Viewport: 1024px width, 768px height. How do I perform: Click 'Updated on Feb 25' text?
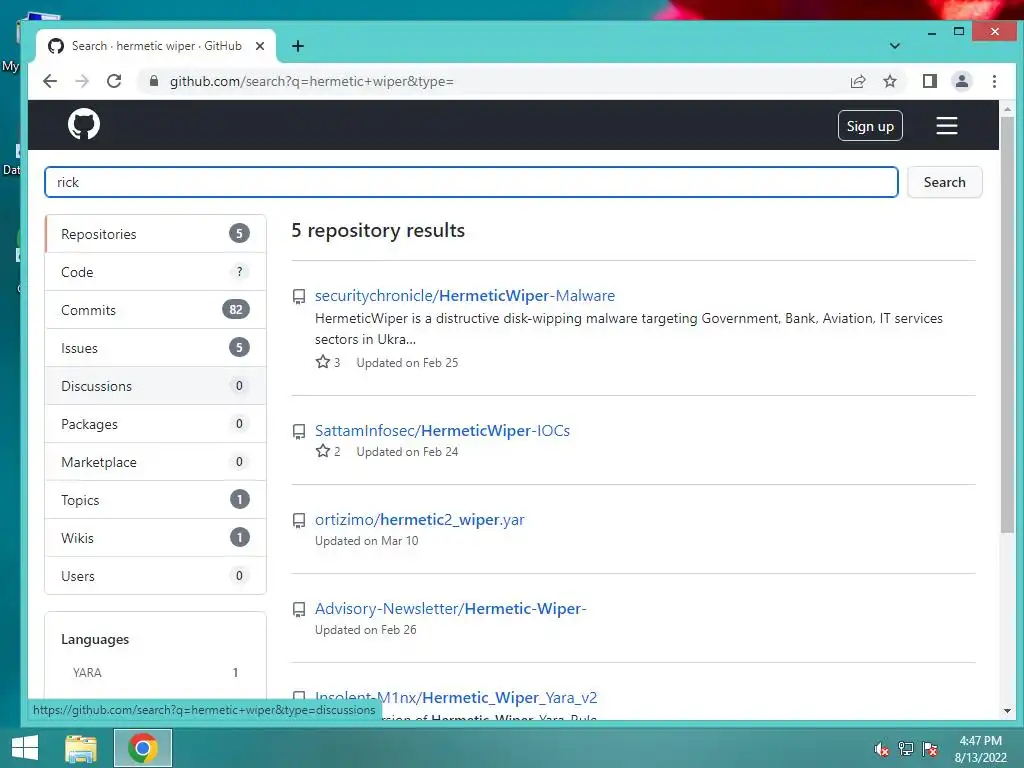(407, 362)
